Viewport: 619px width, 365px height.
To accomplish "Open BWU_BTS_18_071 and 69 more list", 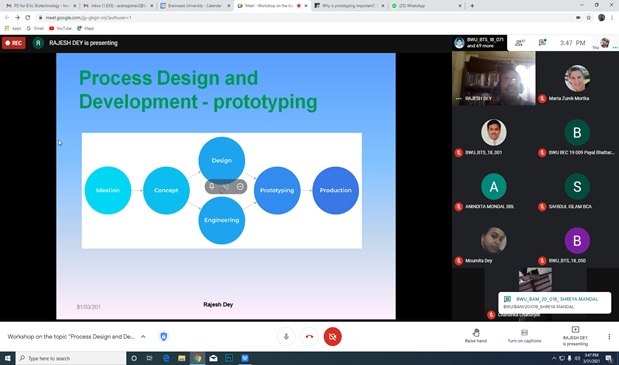I will tap(479, 43).
